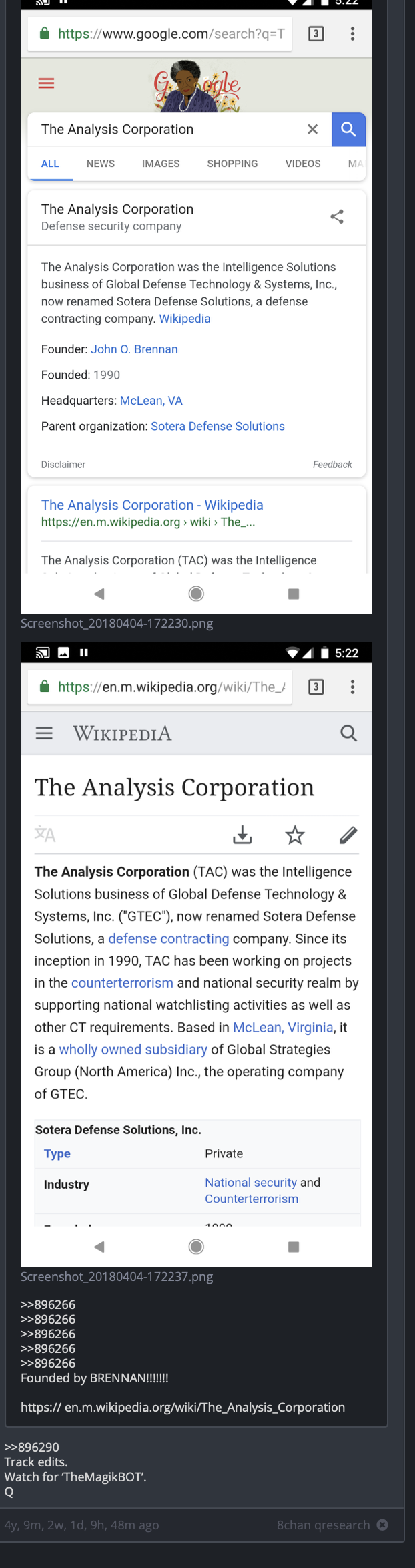Open the 'National security' infobox link
The height and width of the screenshot is (1568, 415).
(251, 1182)
